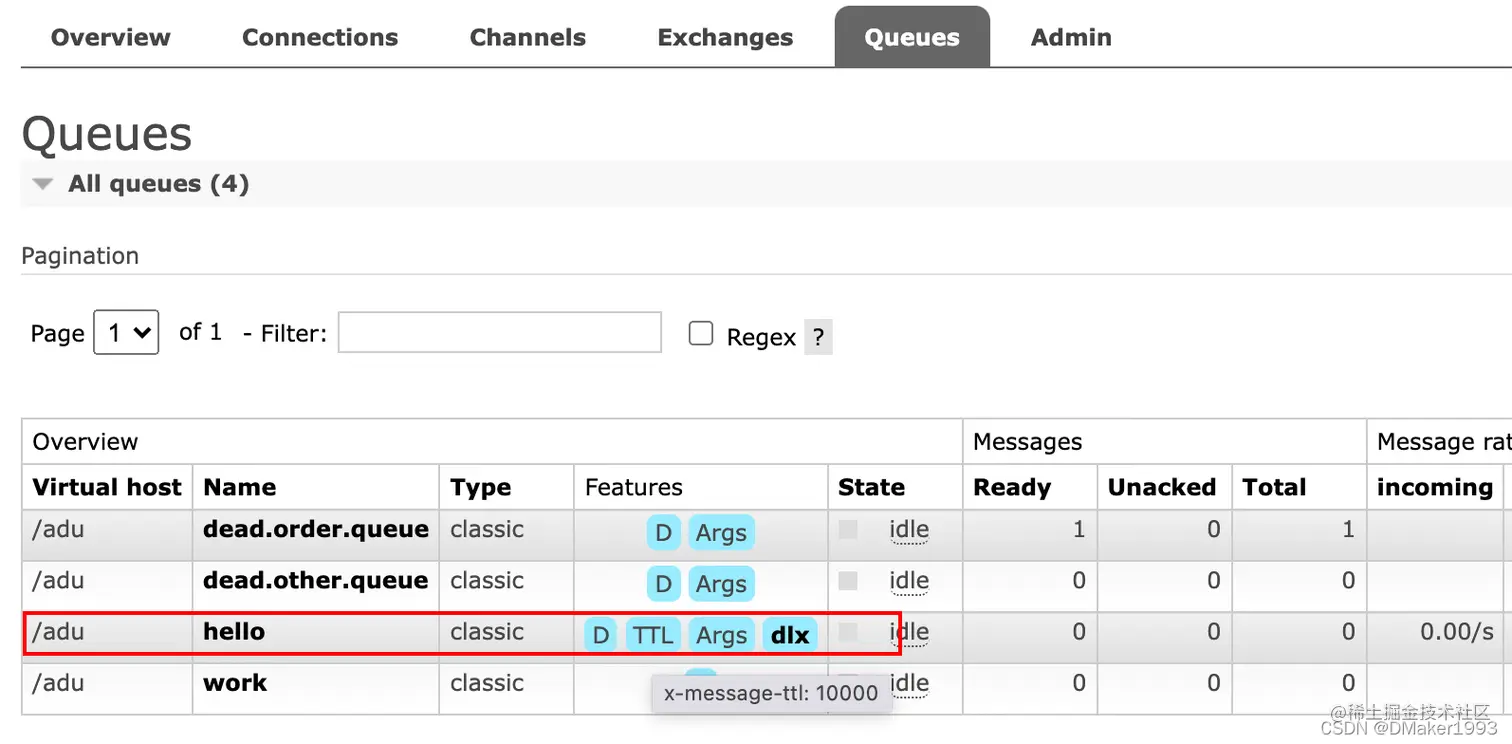Click the Args badge of dead.order.queue
The image size is (1512, 744).
point(721,533)
